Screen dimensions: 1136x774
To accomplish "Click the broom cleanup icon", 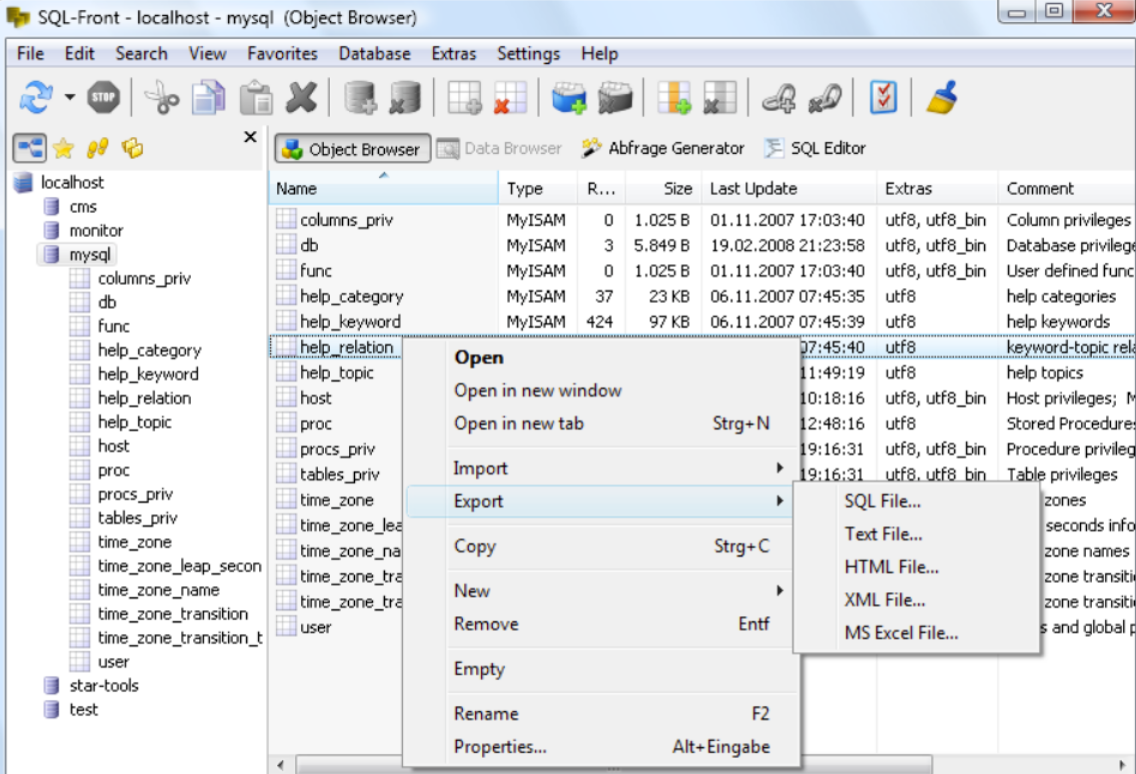I will tap(941, 98).
